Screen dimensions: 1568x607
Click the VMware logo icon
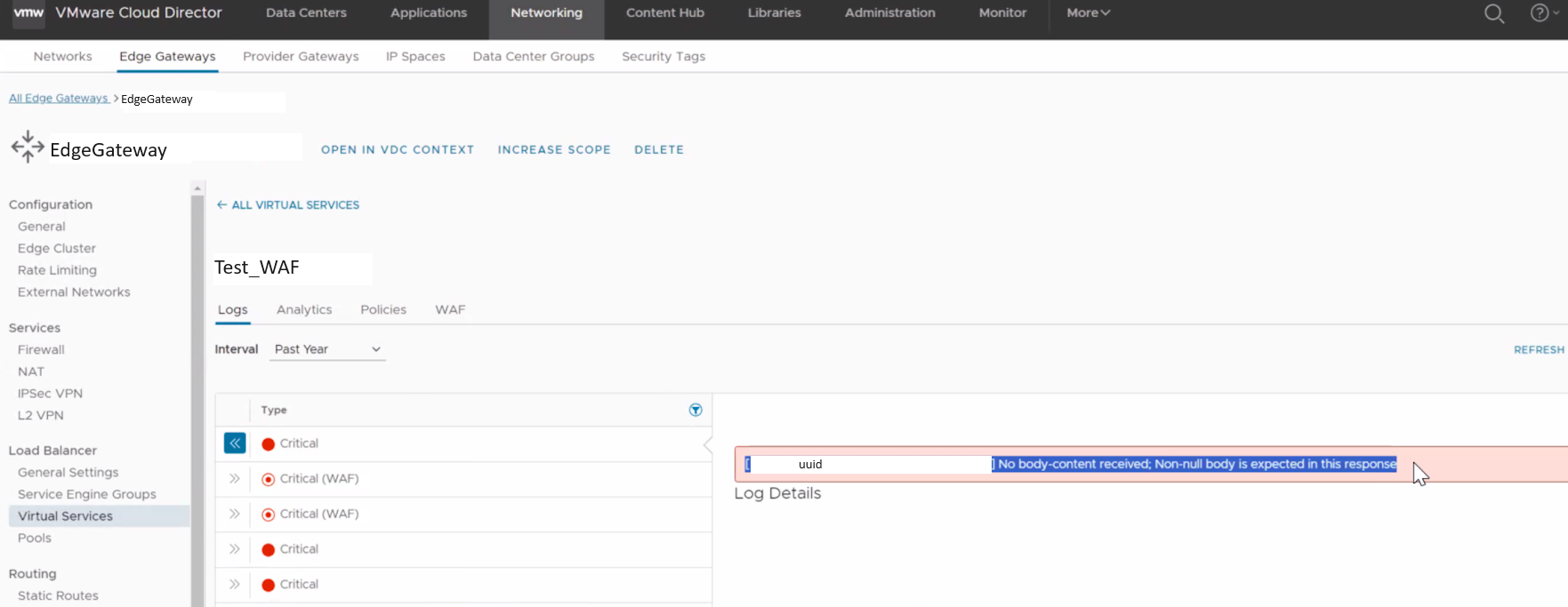tap(28, 13)
